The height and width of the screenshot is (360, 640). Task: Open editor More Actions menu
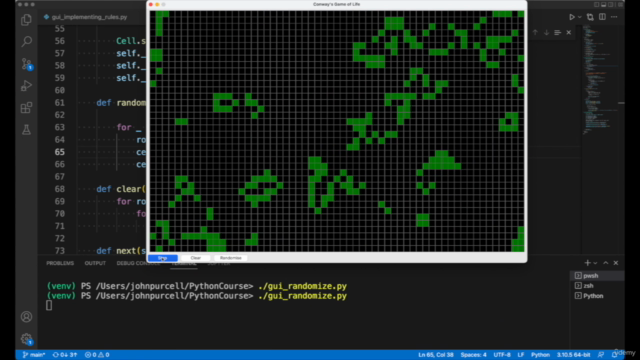tap(614, 17)
